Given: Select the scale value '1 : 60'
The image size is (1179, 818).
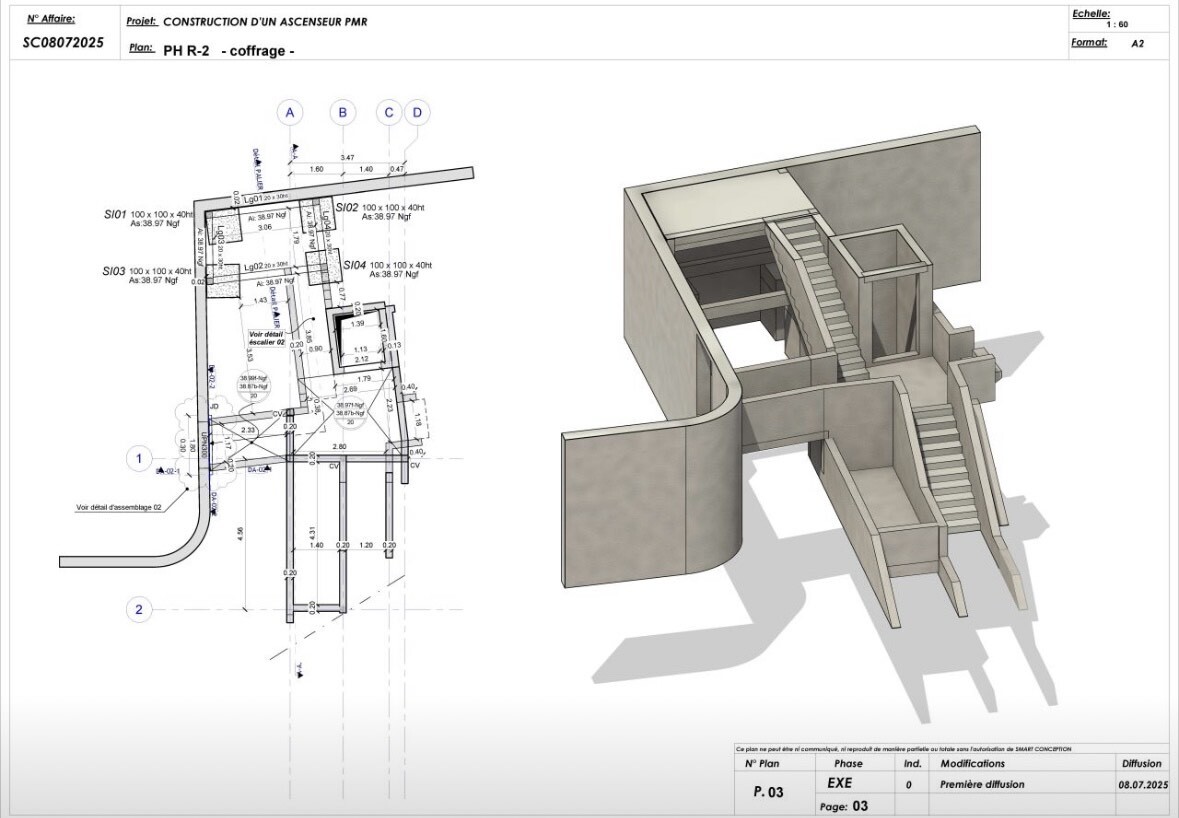Looking at the screenshot, I should 1117,24.
